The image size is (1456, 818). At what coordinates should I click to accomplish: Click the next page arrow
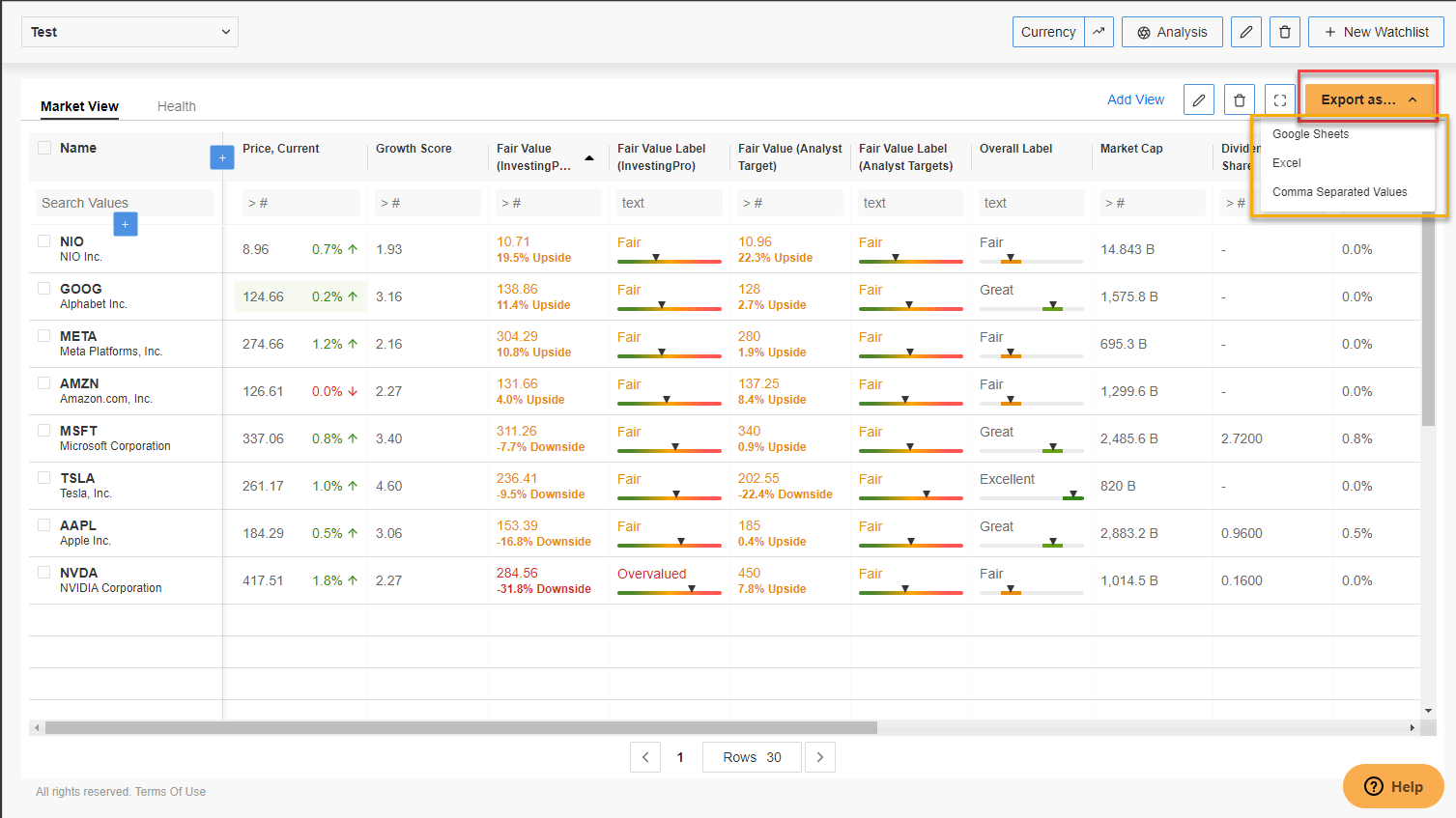point(820,757)
